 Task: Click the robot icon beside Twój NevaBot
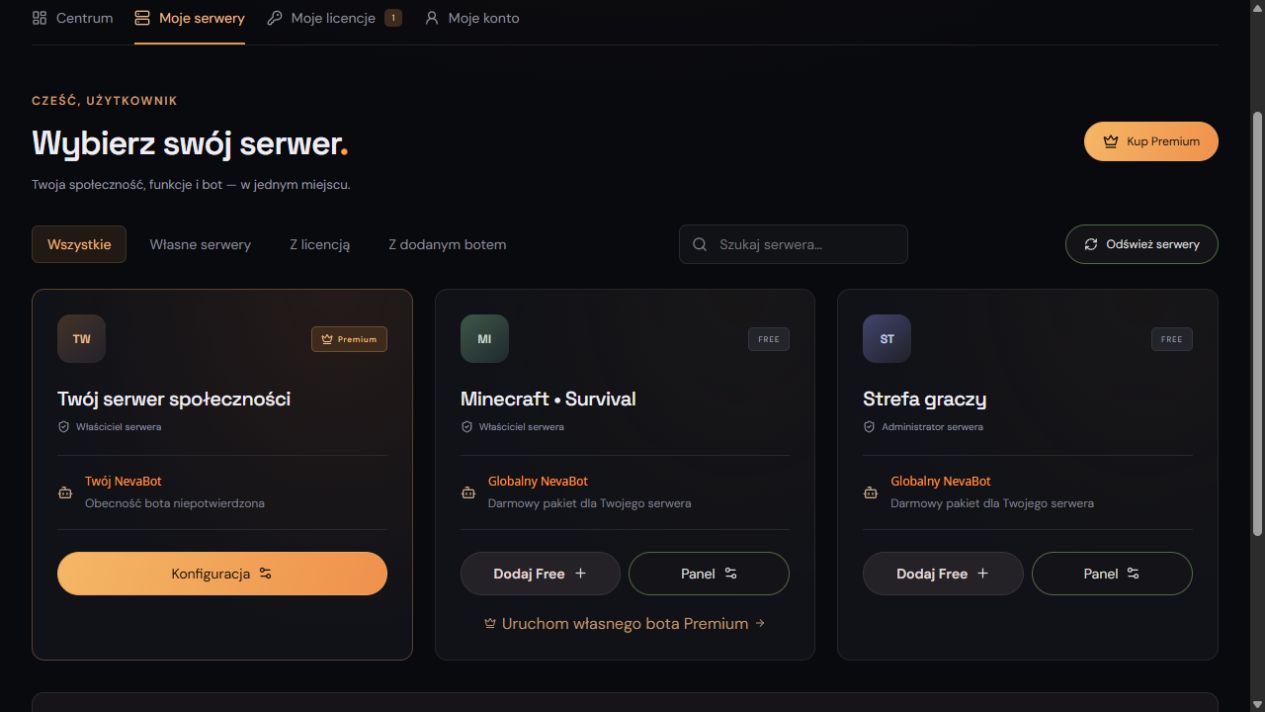point(65,493)
